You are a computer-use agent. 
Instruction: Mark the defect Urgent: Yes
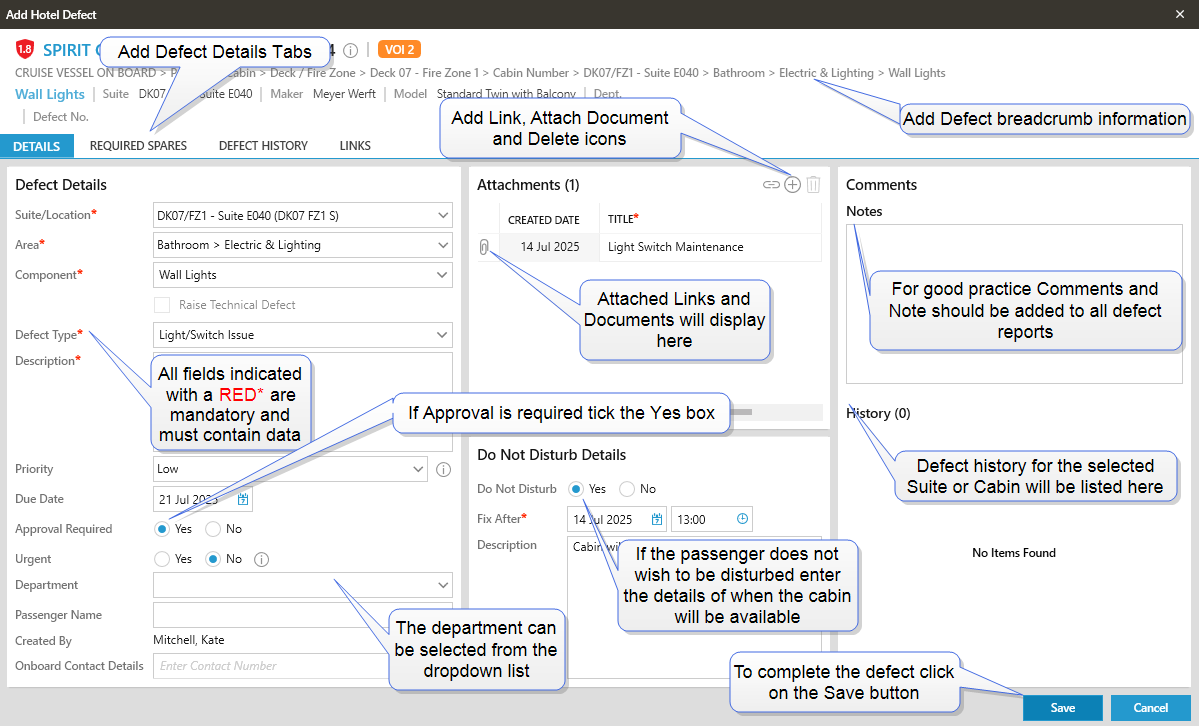[x=162, y=559]
